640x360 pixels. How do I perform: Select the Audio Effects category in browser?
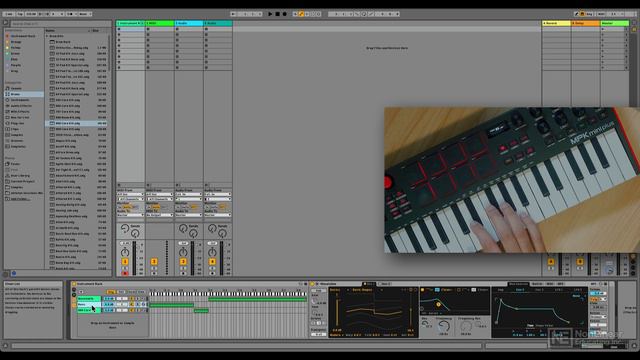tap(20, 105)
